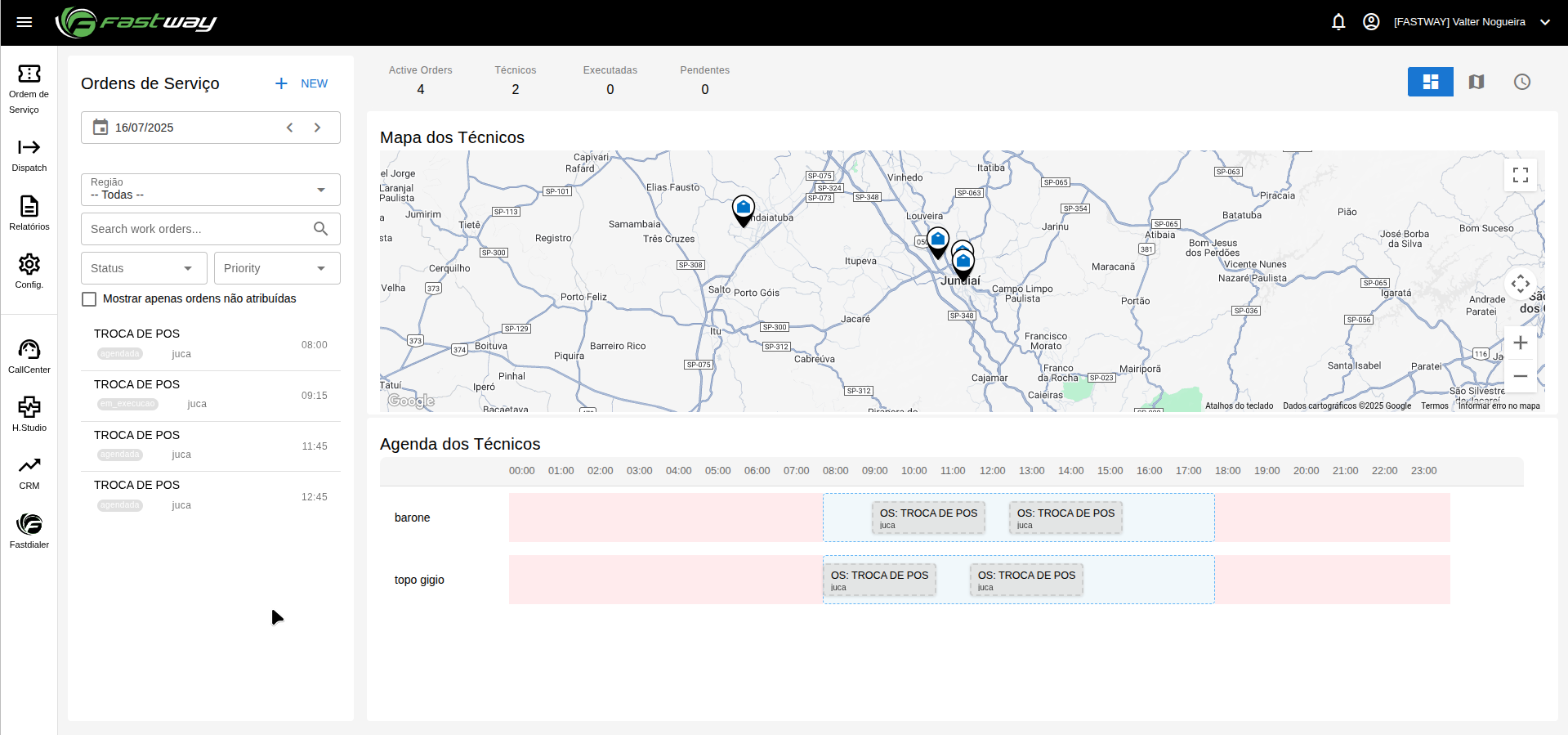Click the notifications bell icon
1568x735 pixels.
(x=1338, y=22)
